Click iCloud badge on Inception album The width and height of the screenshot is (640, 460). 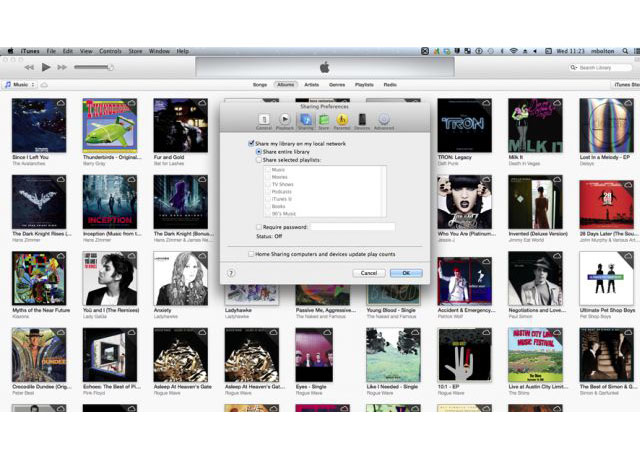coord(131,180)
